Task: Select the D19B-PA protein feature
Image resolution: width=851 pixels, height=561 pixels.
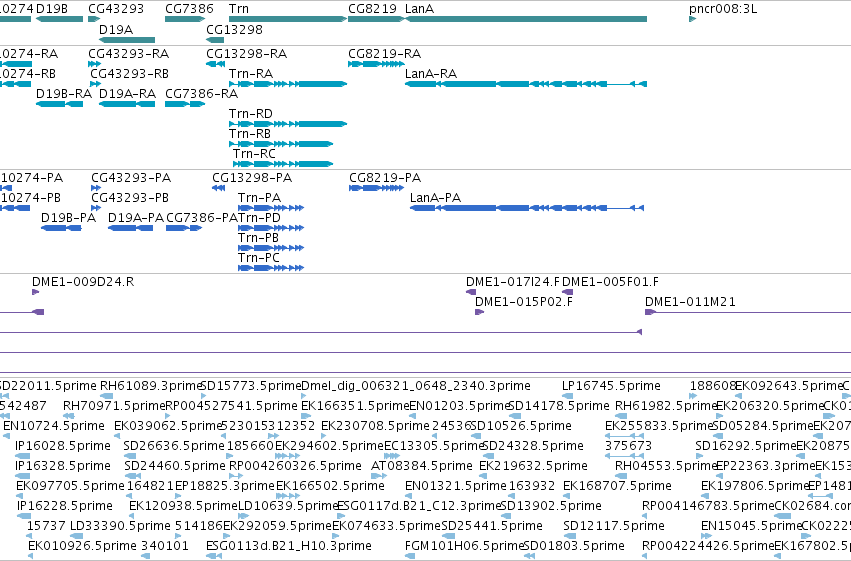Action: 61,228
